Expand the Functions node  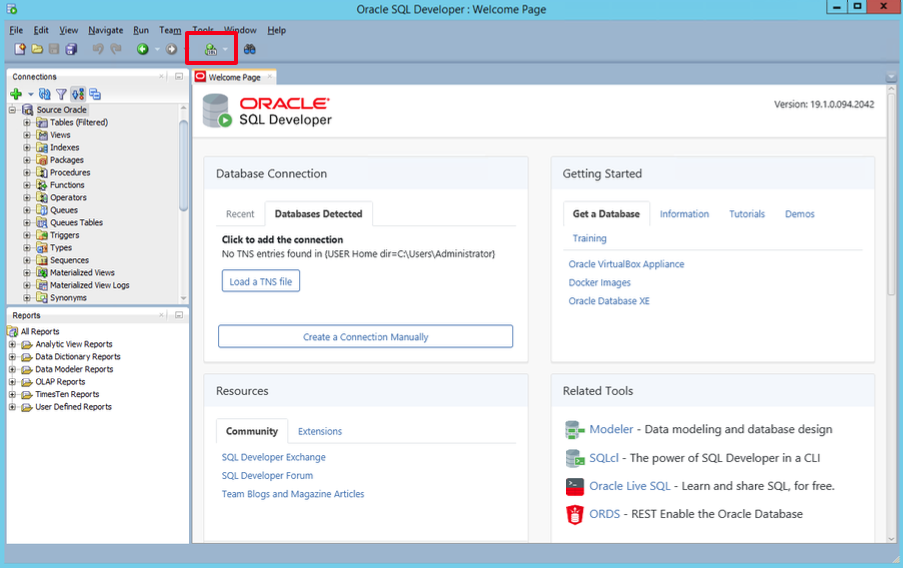pos(26,185)
